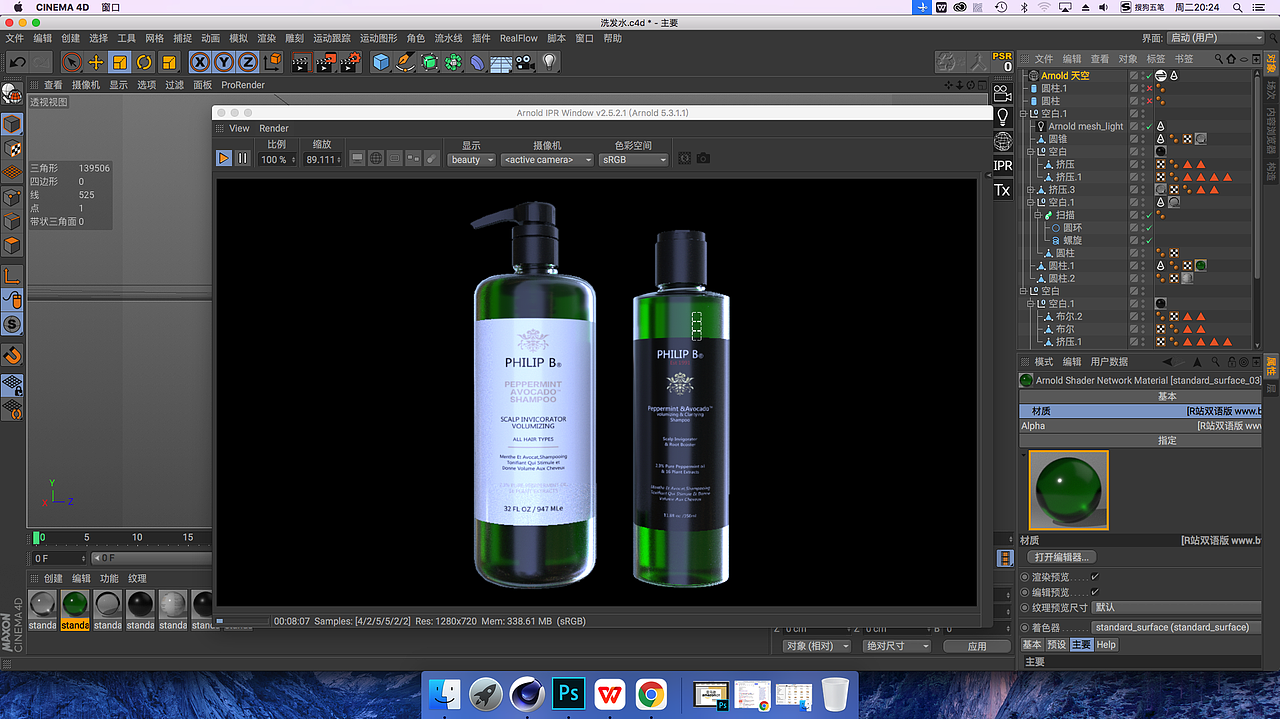
Task: Click the Arnold camera icon in sidebar
Action: 1003,93
